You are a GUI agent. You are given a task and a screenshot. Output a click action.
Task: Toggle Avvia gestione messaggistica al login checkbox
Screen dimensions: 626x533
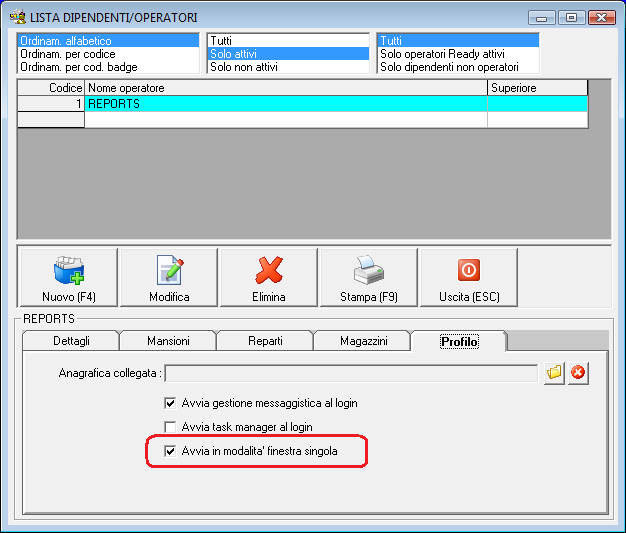click(x=170, y=403)
